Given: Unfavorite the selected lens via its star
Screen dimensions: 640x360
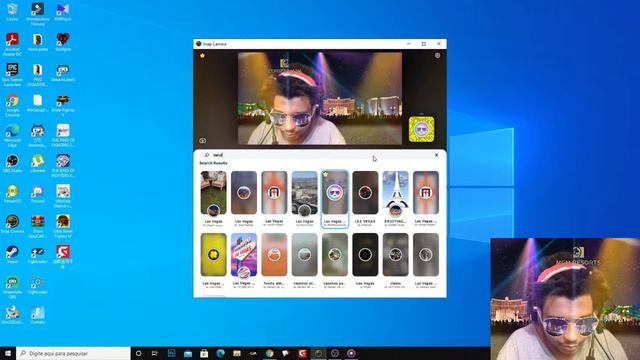Looking at the screenshot, I should click(326, 175).
